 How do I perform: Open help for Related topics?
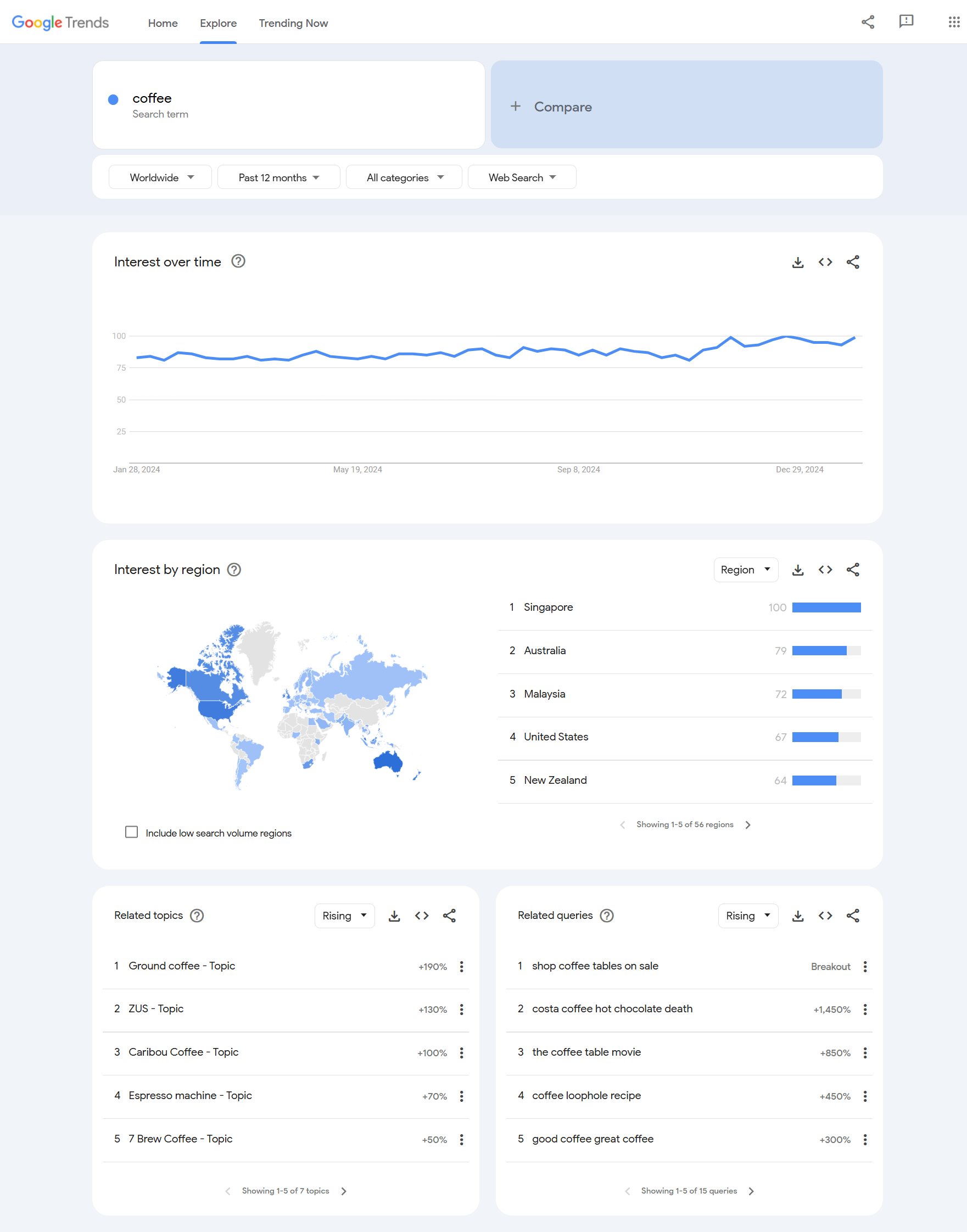tap(197, 916)
